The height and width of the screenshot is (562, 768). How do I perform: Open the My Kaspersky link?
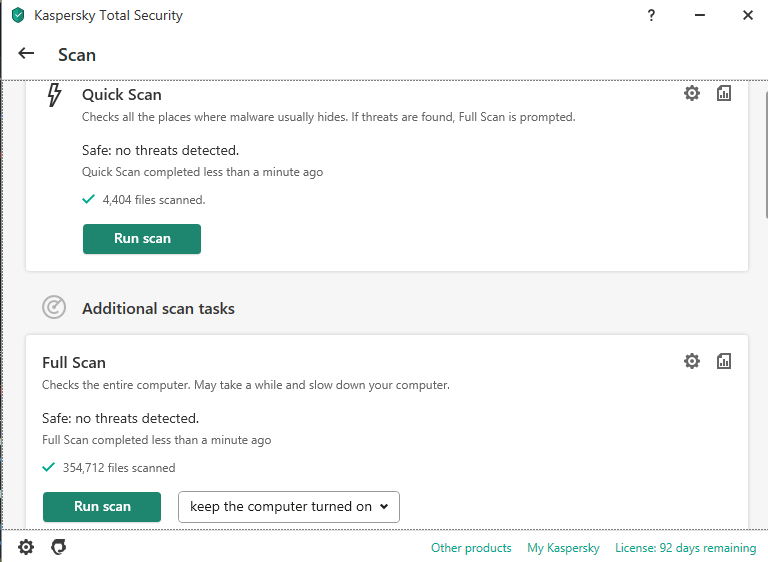(563, 548)
